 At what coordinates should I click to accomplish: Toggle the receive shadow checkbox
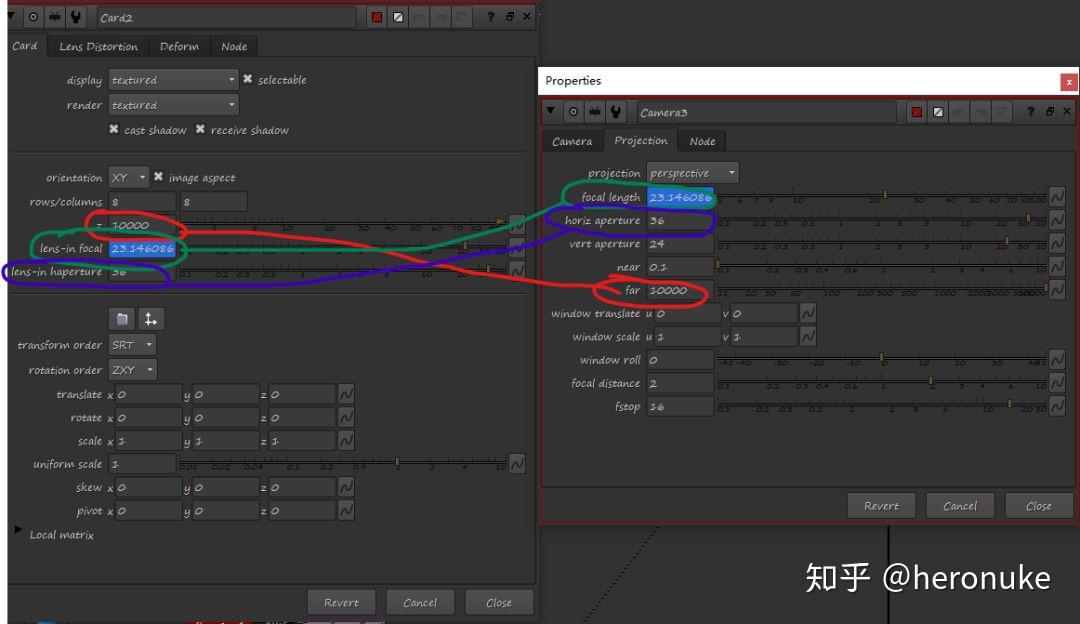tap(200, 129)
